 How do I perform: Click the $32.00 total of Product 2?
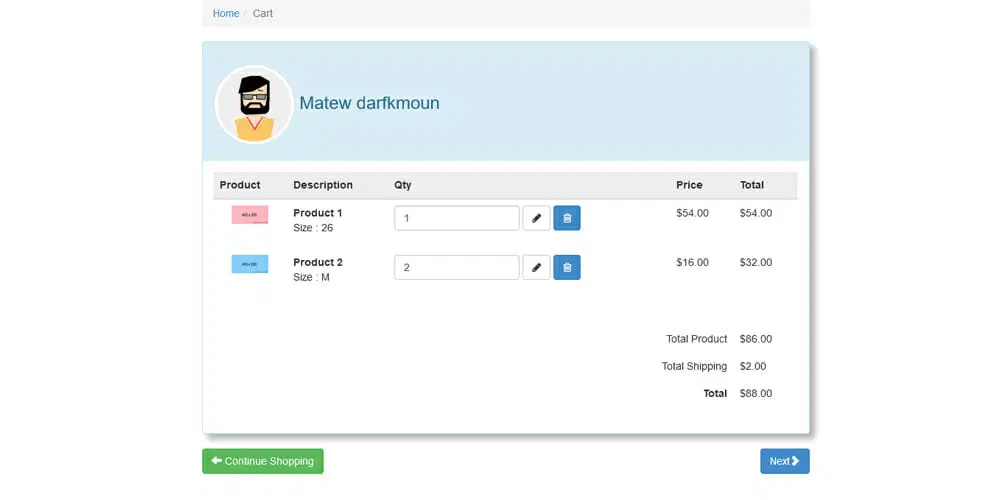pyautogui.click(x=756, y=262)
